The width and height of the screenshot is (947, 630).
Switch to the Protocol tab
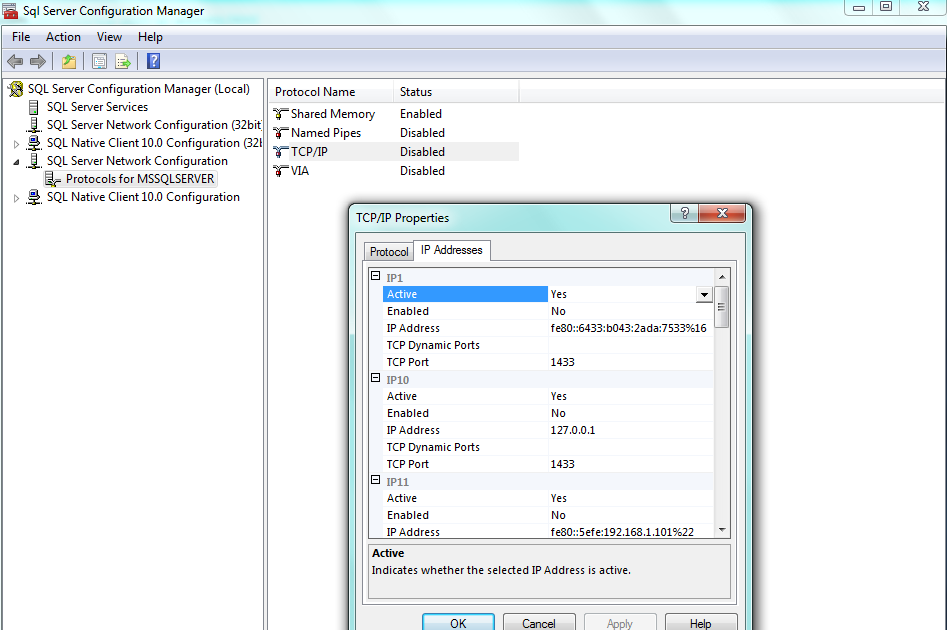tap(389, 252)
